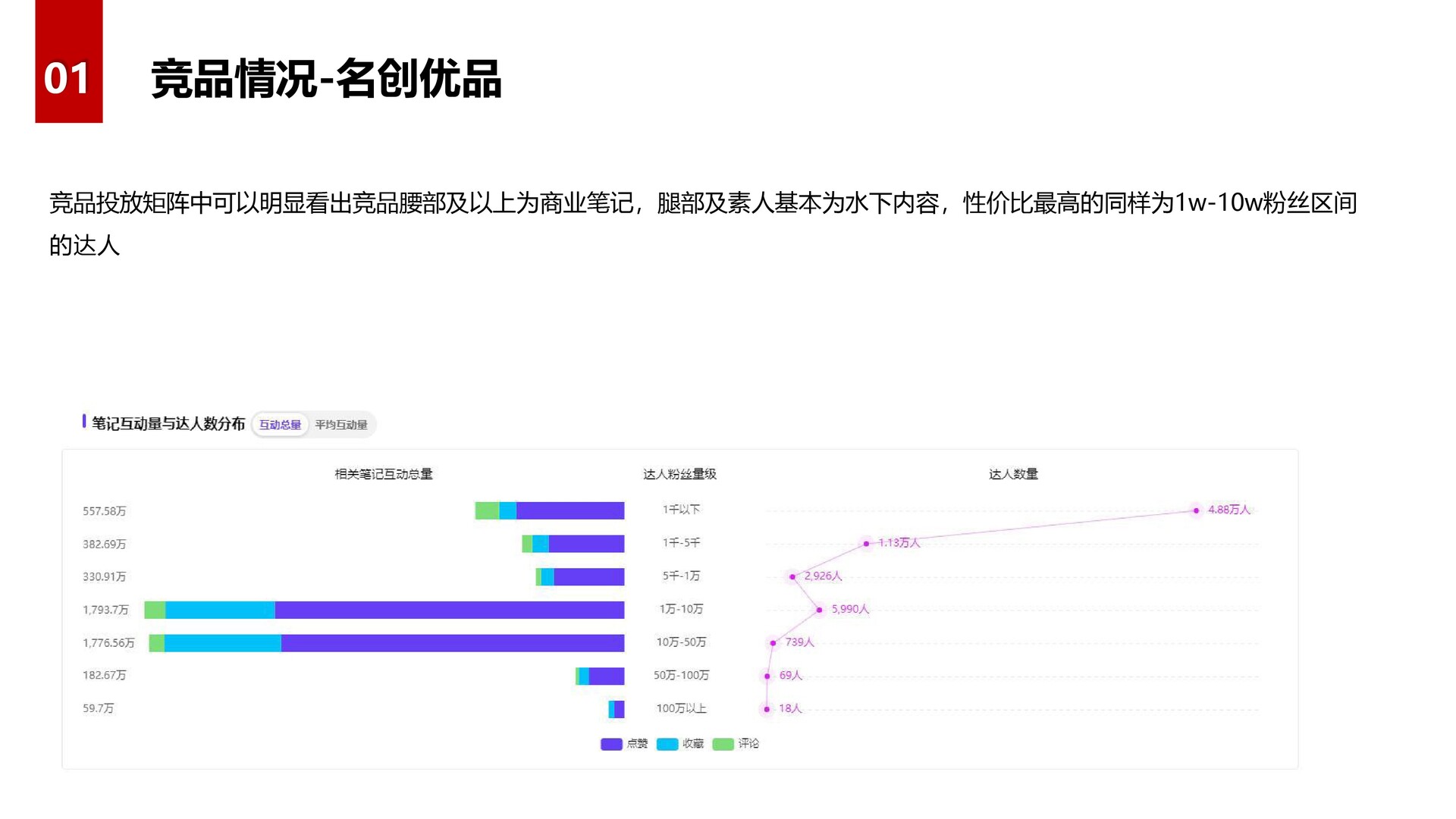Click the 59.7万 value label

(x=99, y=708)
